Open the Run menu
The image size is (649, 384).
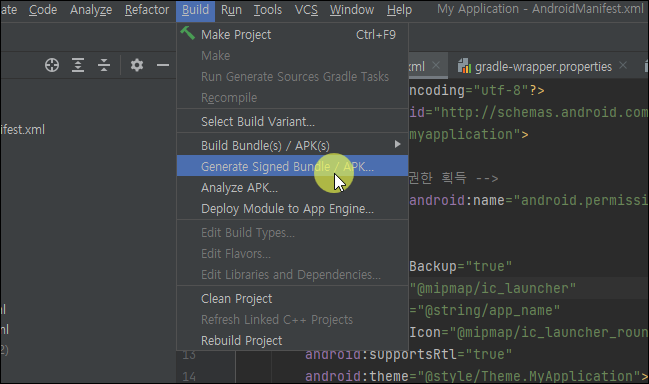(231, 10)
